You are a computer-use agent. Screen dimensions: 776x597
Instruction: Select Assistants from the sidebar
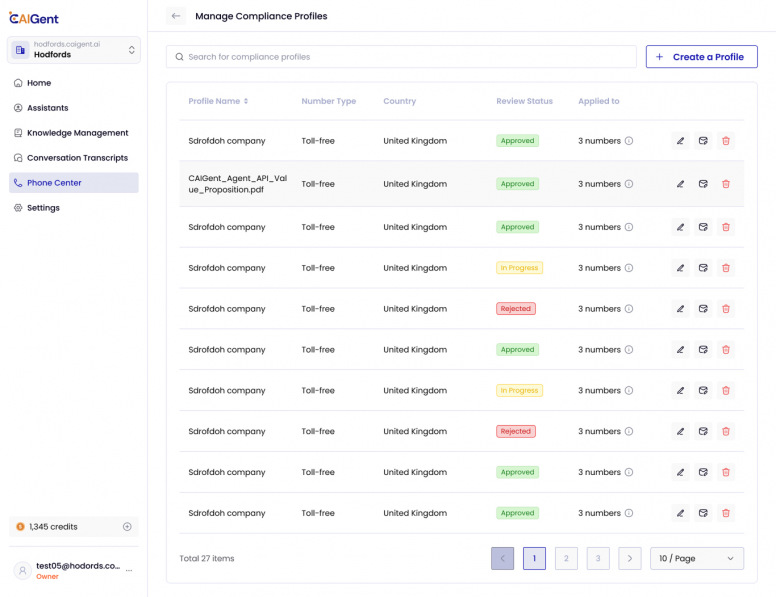click(47, 108)
